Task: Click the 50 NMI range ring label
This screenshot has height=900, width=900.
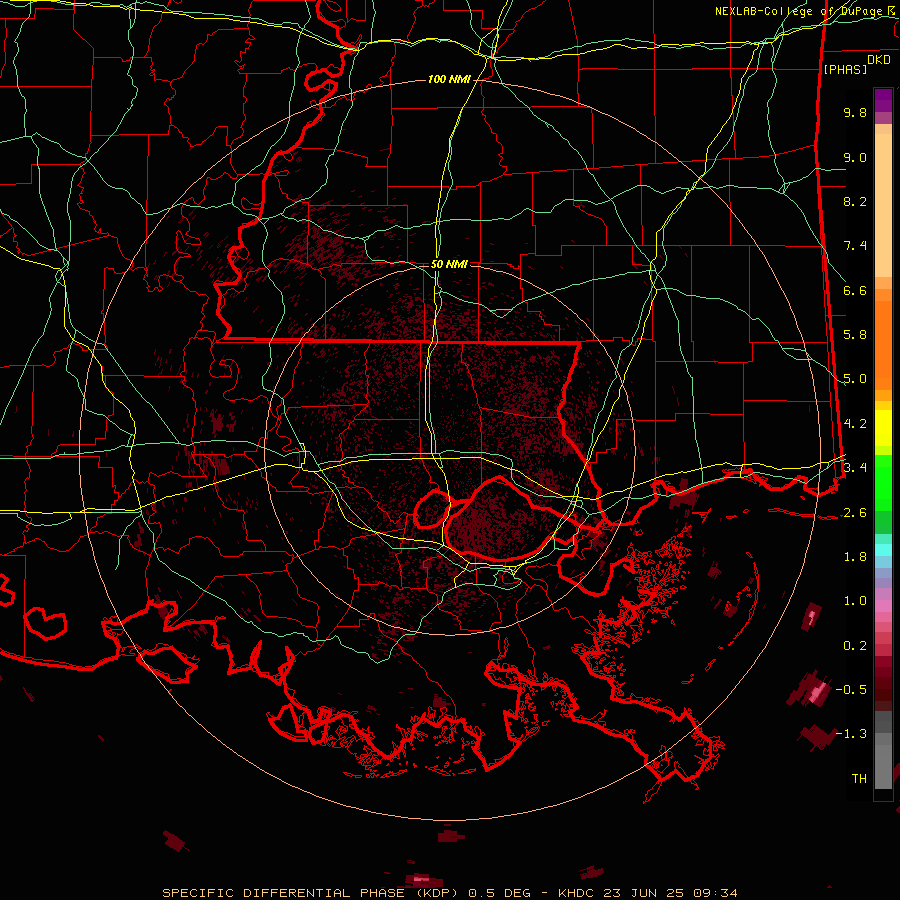Action: 449,265
